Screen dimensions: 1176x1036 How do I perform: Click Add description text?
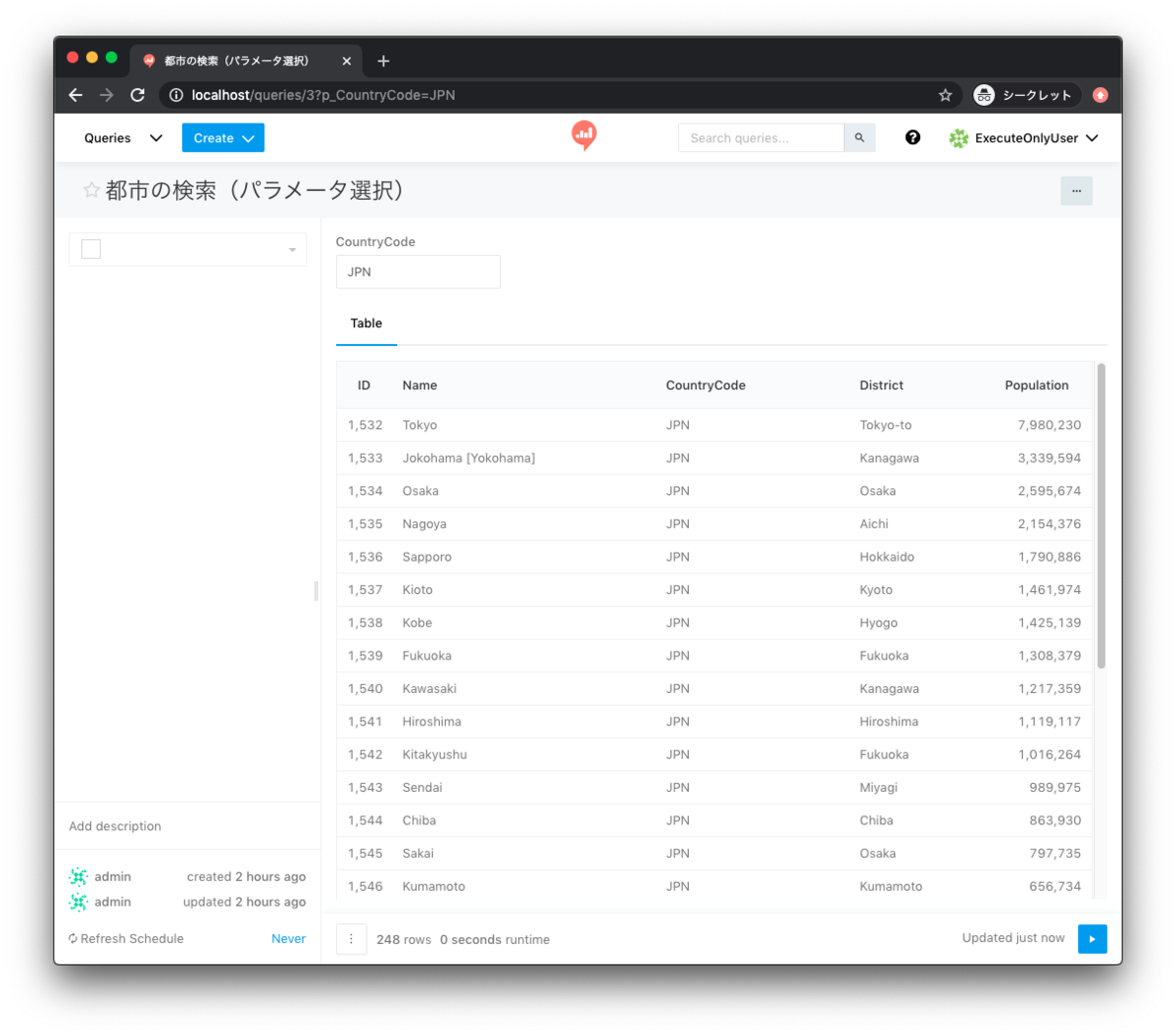click(115, 826)
